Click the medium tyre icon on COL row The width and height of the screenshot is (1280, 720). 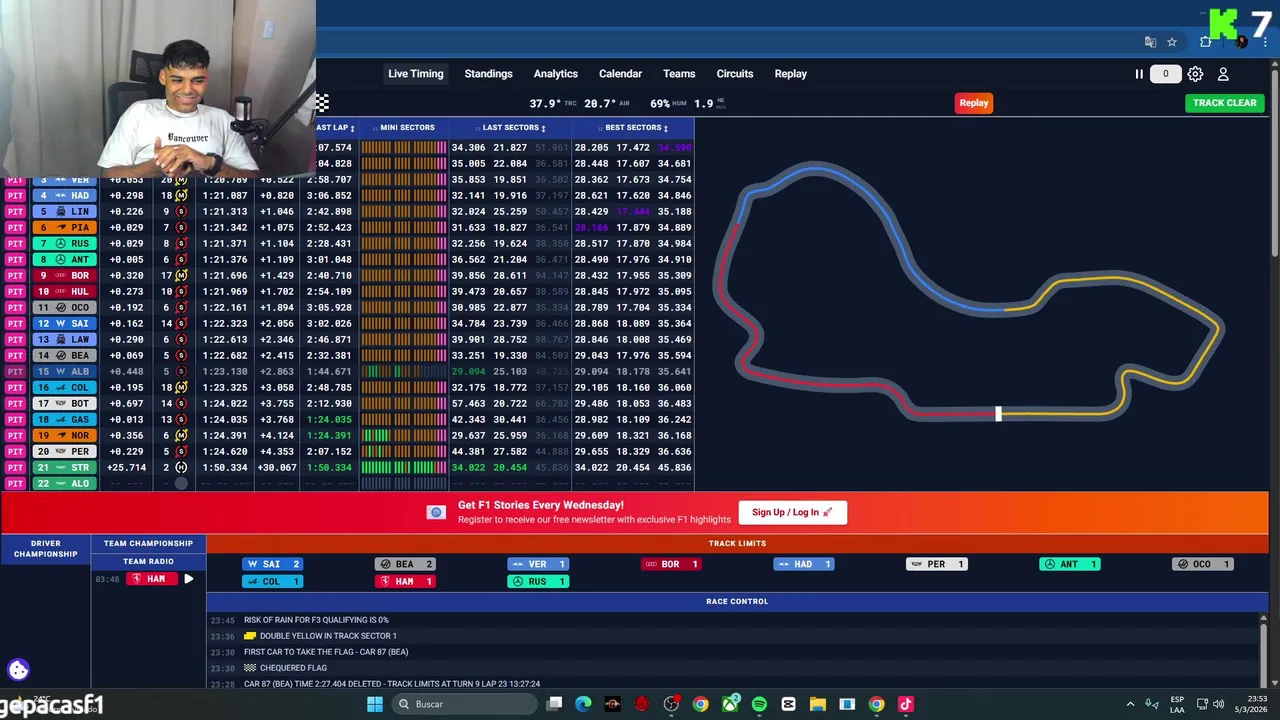pos(181,388)
